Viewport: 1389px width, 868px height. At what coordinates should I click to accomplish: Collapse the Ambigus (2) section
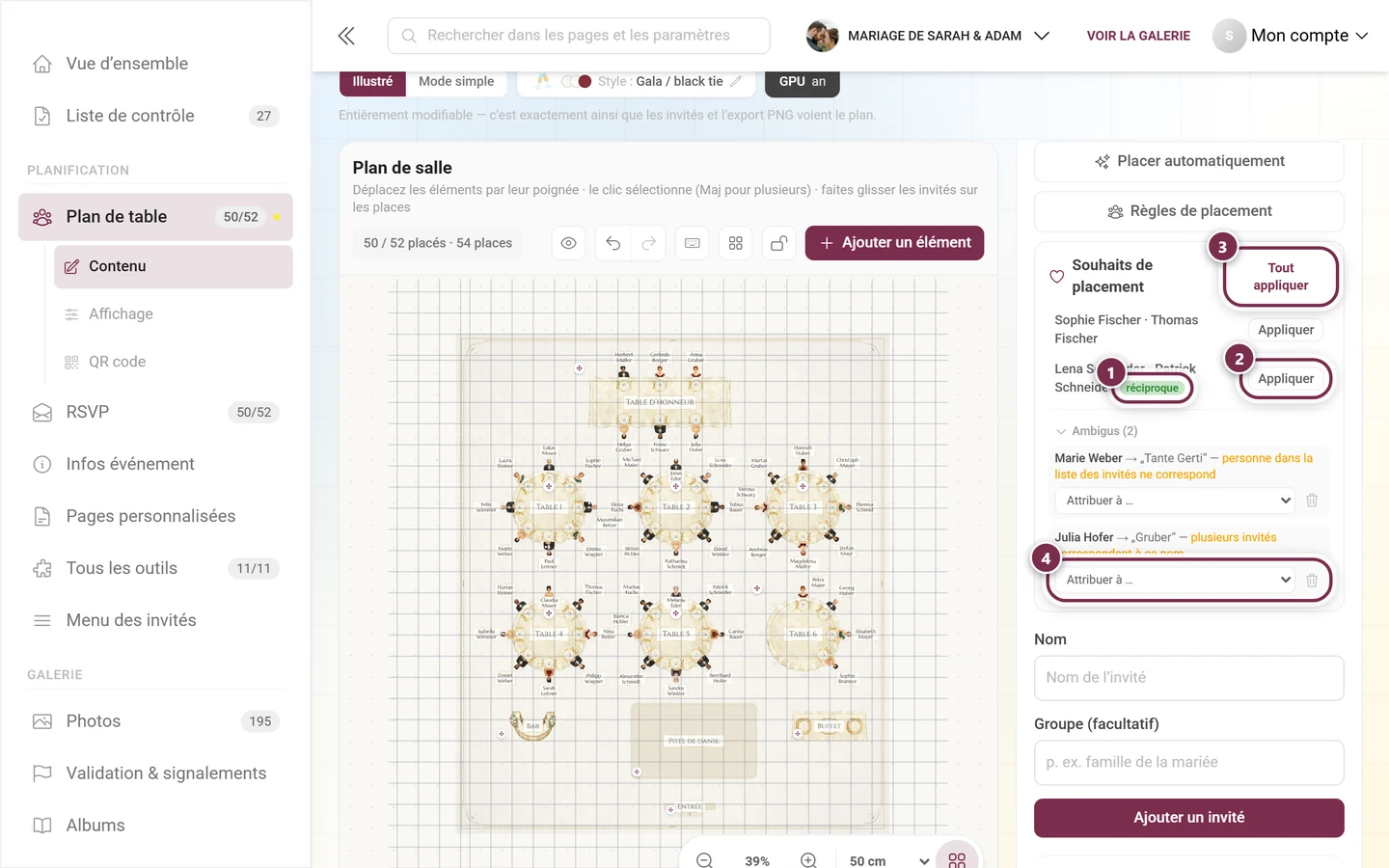[1097, 431]
